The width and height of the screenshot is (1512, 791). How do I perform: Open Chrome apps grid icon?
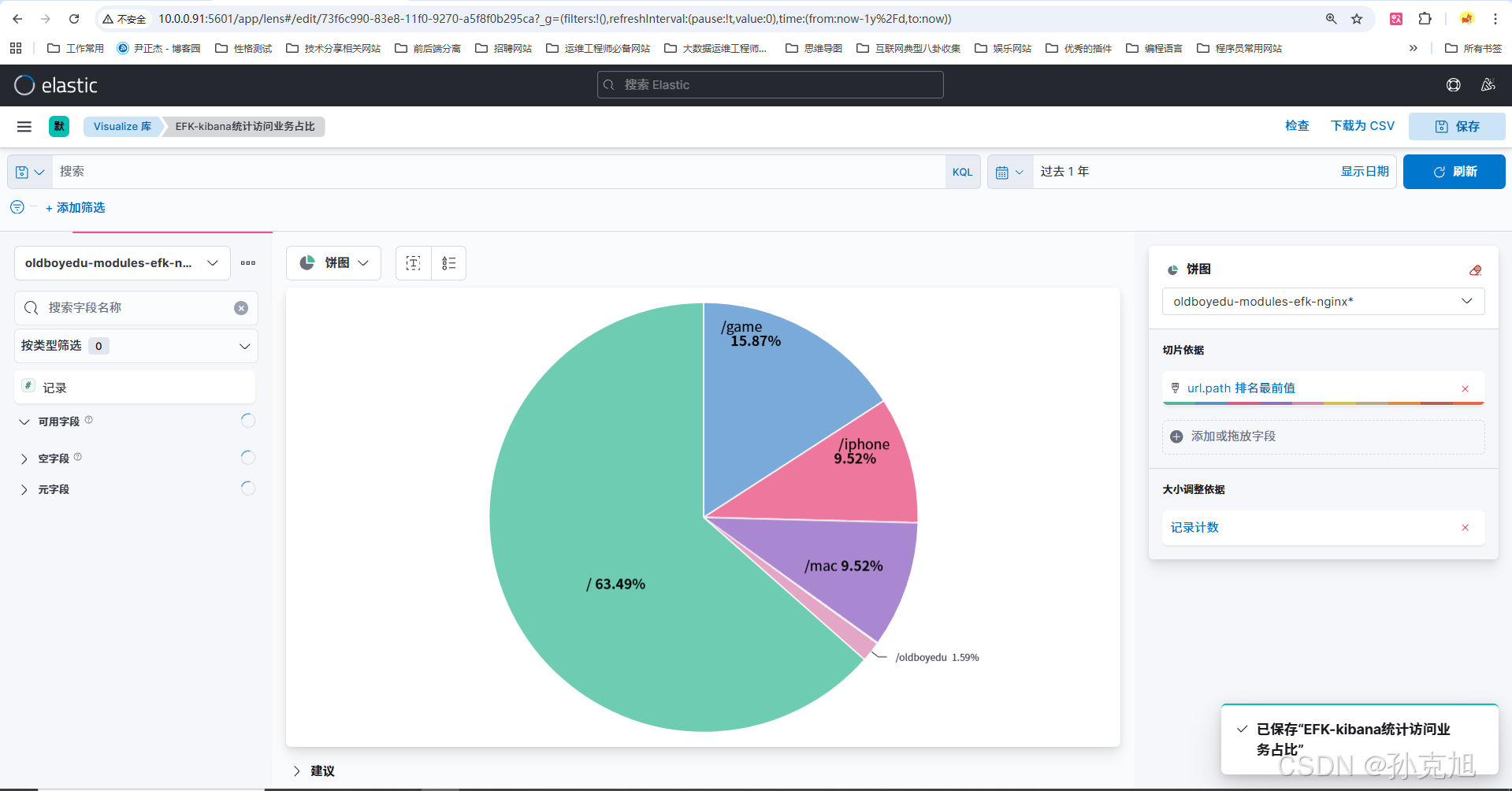point(16,48)
